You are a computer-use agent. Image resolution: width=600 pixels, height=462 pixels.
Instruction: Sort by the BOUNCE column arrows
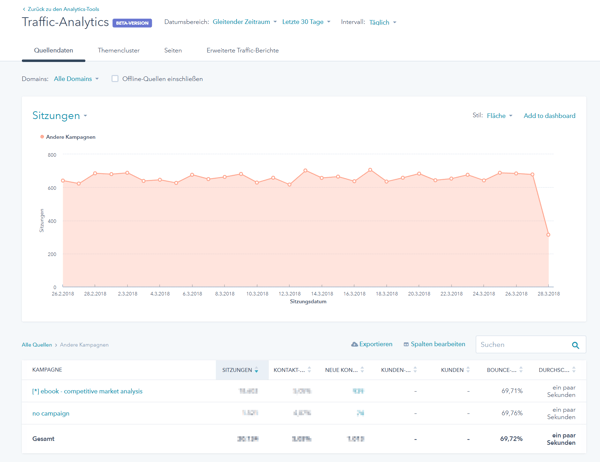(x=521, y=370)
